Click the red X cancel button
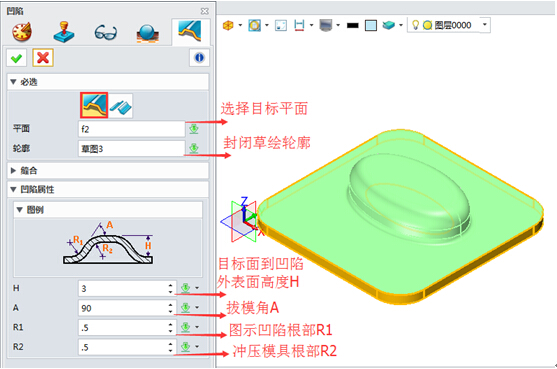This screenshot has width=557, height=369. click(x=43, y=58)
